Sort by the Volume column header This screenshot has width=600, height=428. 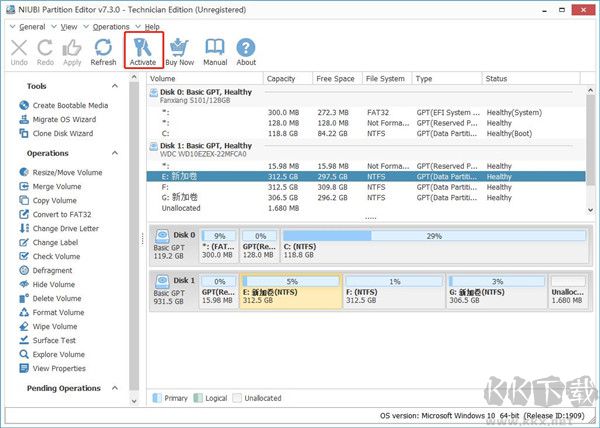pyautogui.click(x=205, y=78)
